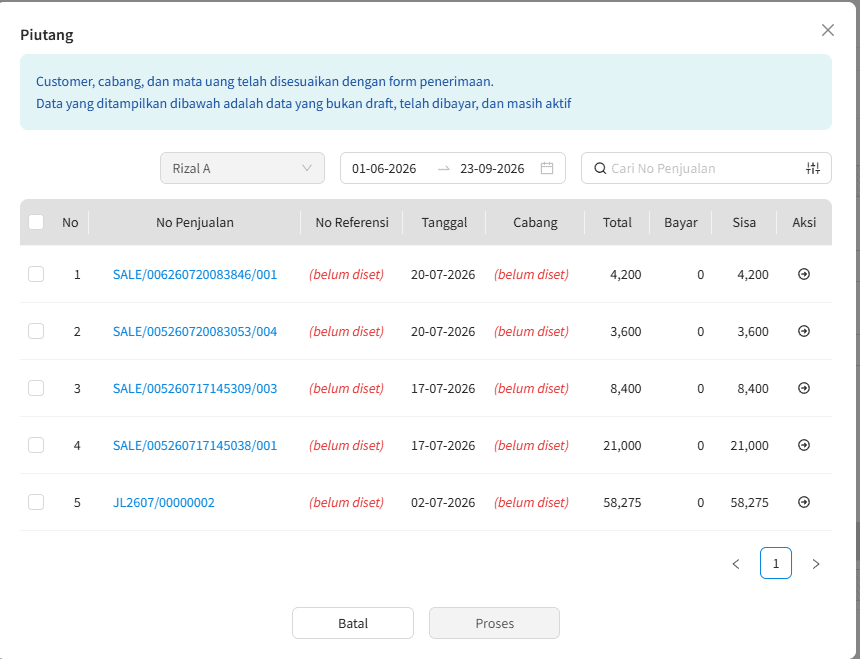Click the Total value 8,400
The width and height of the screenshot is (860, 659).
[625, 388]
